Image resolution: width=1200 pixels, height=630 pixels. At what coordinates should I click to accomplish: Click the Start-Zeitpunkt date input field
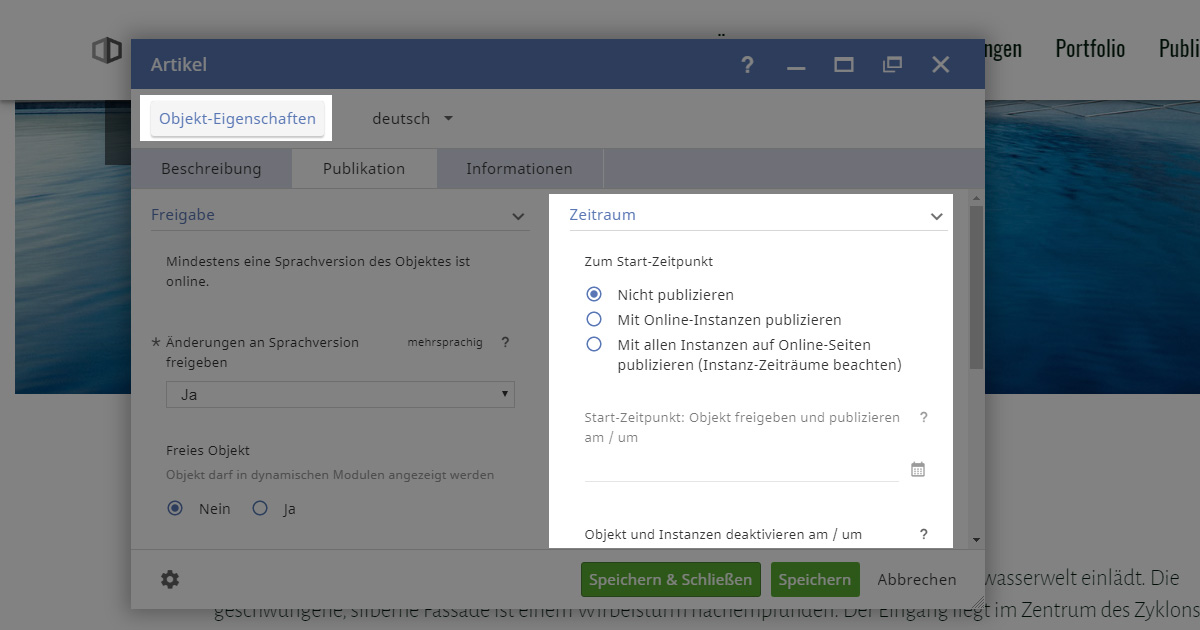click(741, 469)
